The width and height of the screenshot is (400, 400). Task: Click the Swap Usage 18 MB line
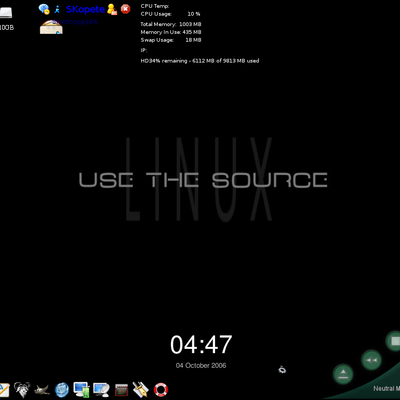(x=171, y=40)
